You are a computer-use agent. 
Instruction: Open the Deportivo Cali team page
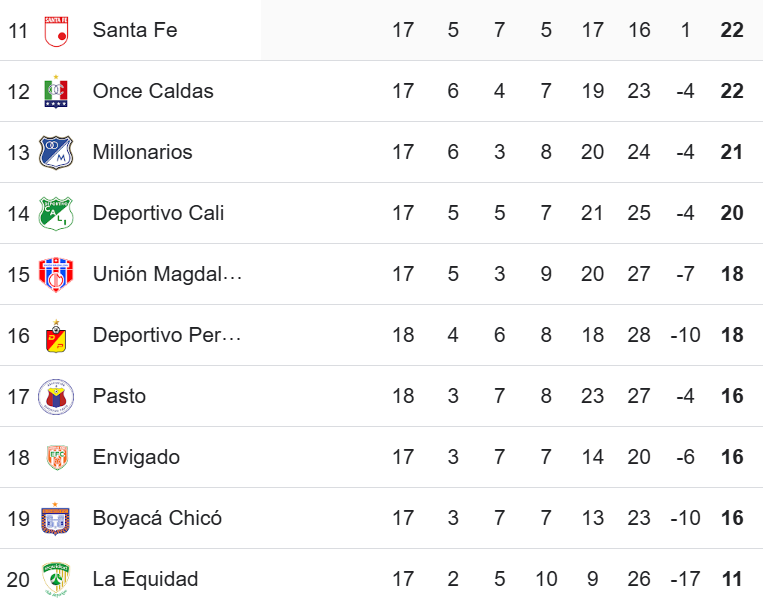coord(158,213)
